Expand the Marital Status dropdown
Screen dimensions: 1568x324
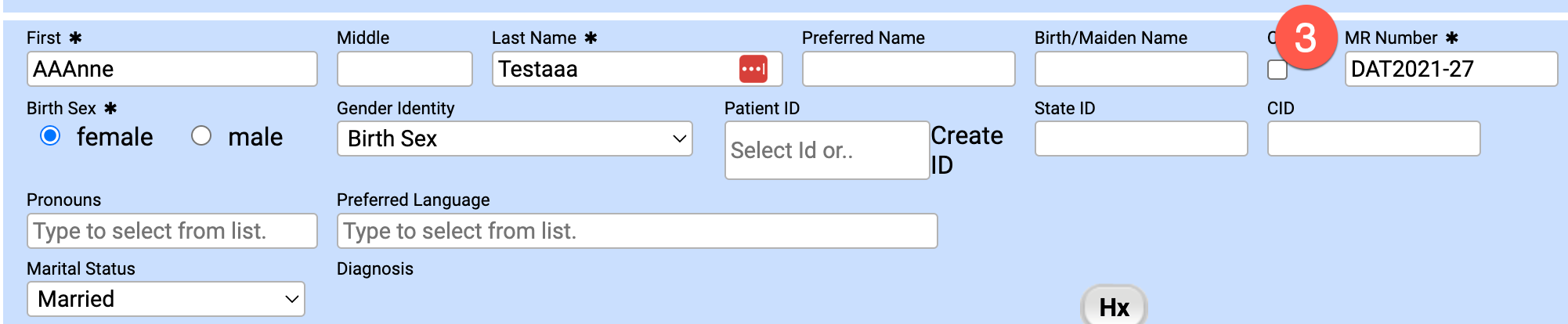point(166,299)
